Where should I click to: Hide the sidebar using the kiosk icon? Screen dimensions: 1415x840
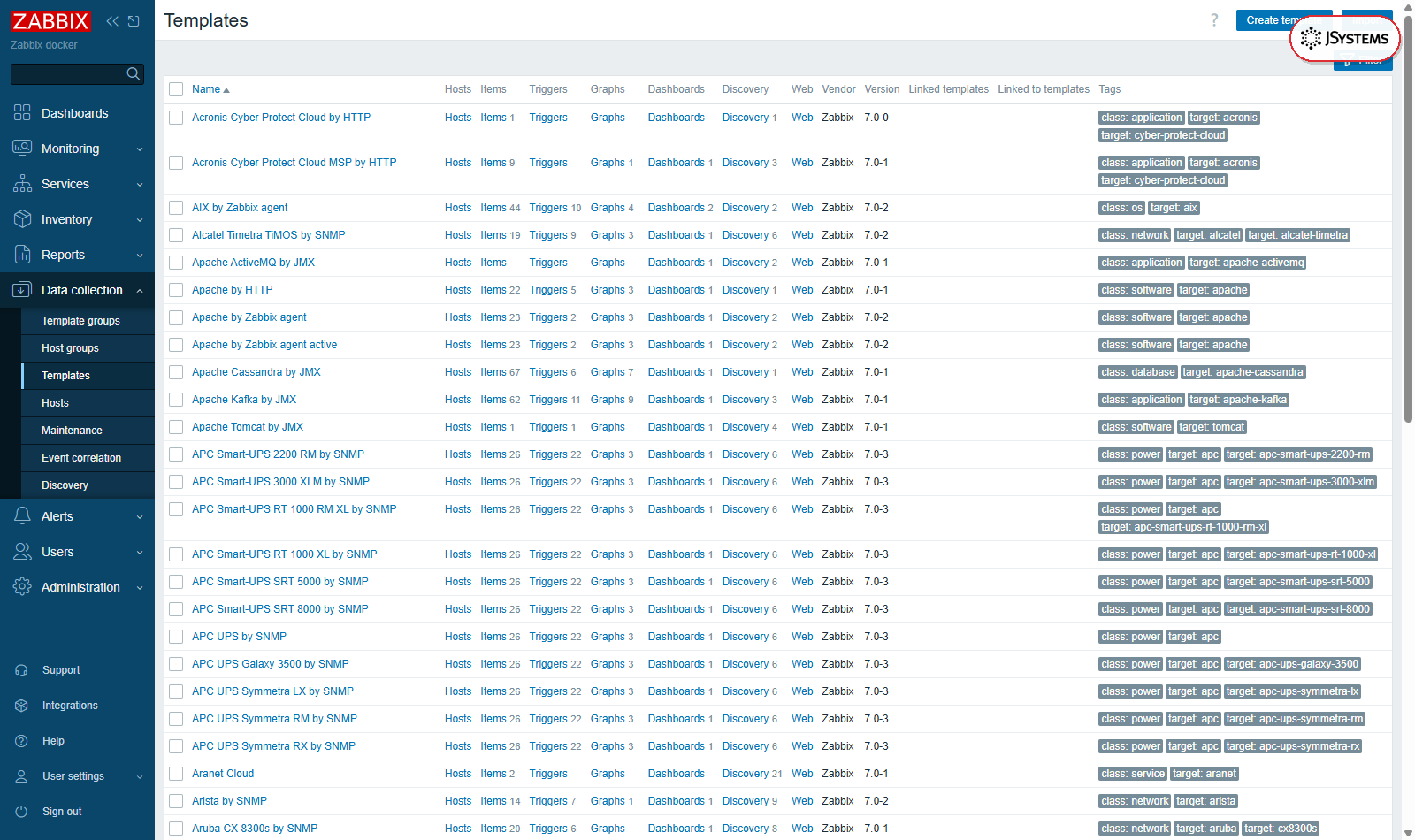pyautogui.click(x=134, y=21)
